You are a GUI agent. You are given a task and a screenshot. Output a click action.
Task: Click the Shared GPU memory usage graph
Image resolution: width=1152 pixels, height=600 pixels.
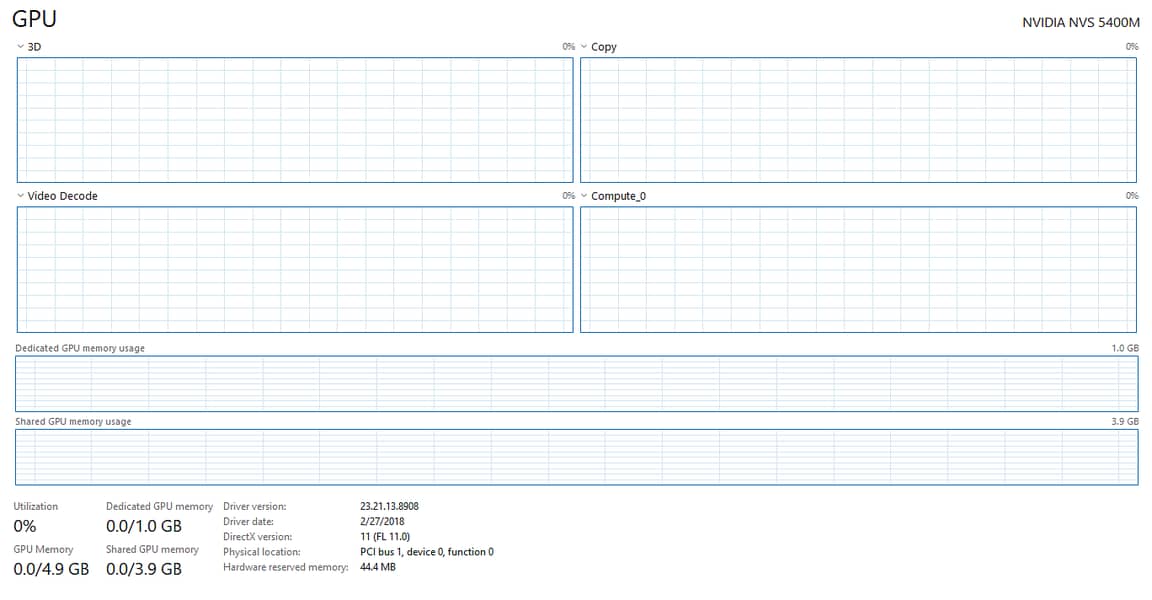576,457
